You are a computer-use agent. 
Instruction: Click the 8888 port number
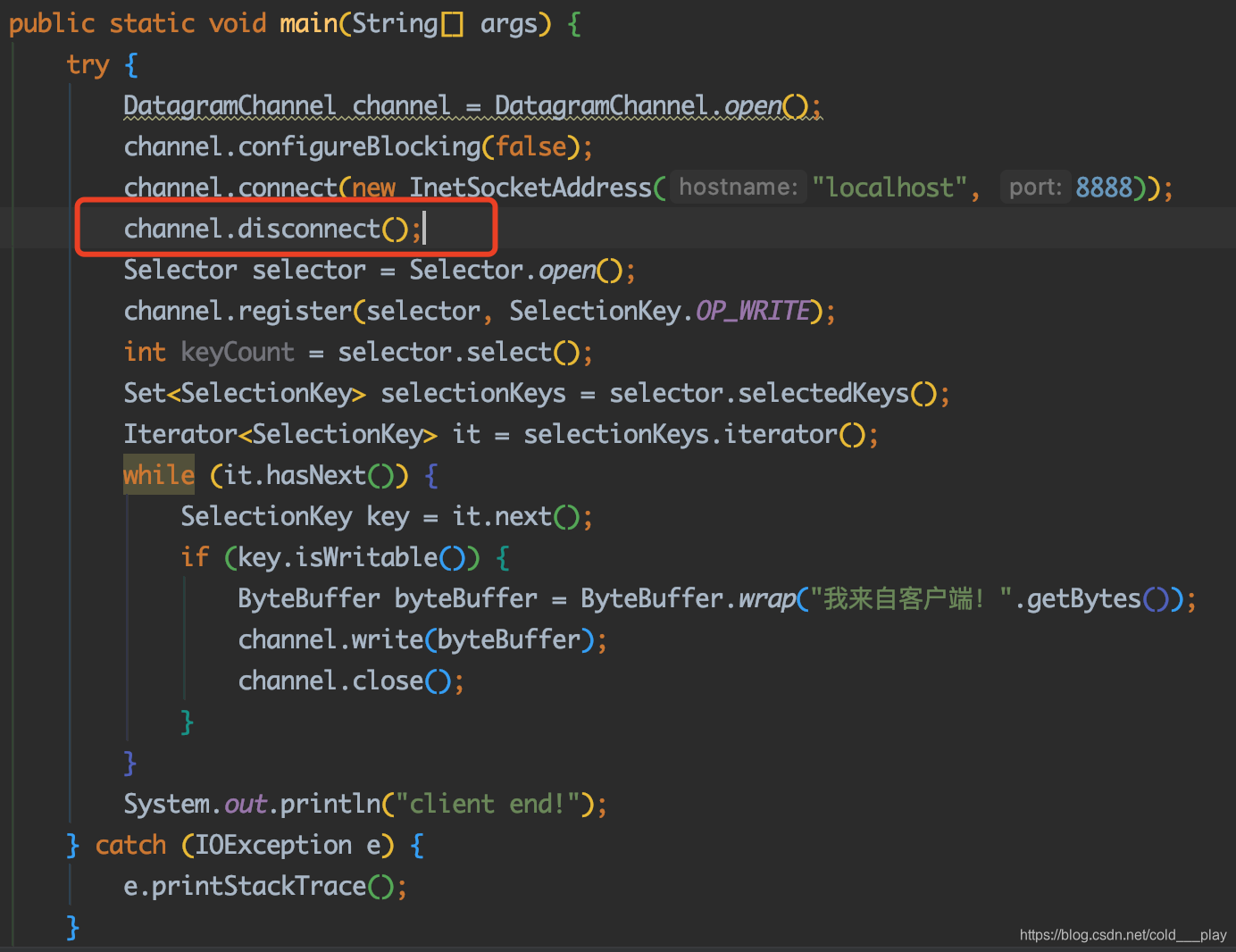tap(1104, 188)
